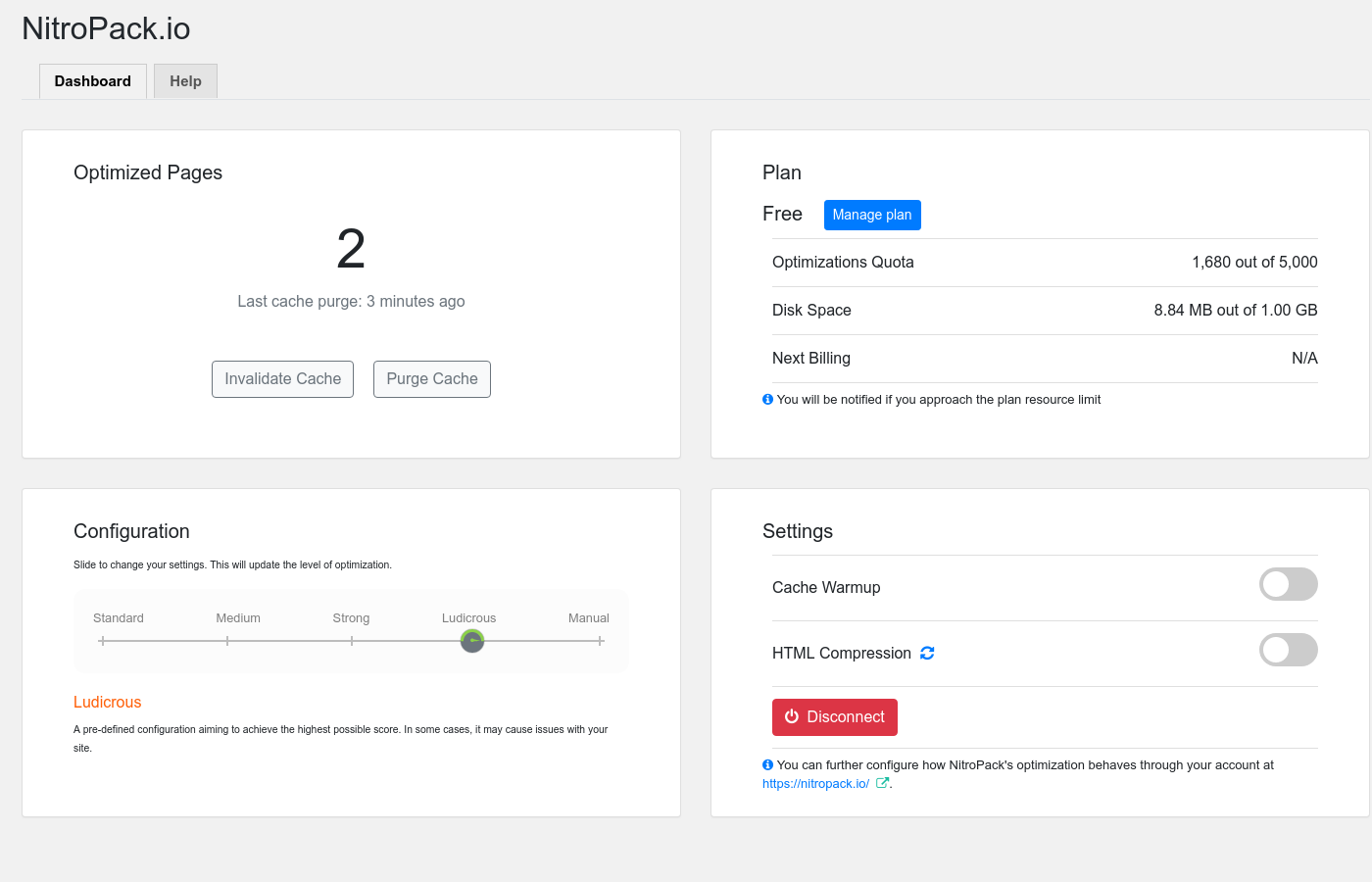Viewport: 1372px width, 882px height.
Task: Click the refresh icon beside HTML Compression
Action: tap(927, 653)
